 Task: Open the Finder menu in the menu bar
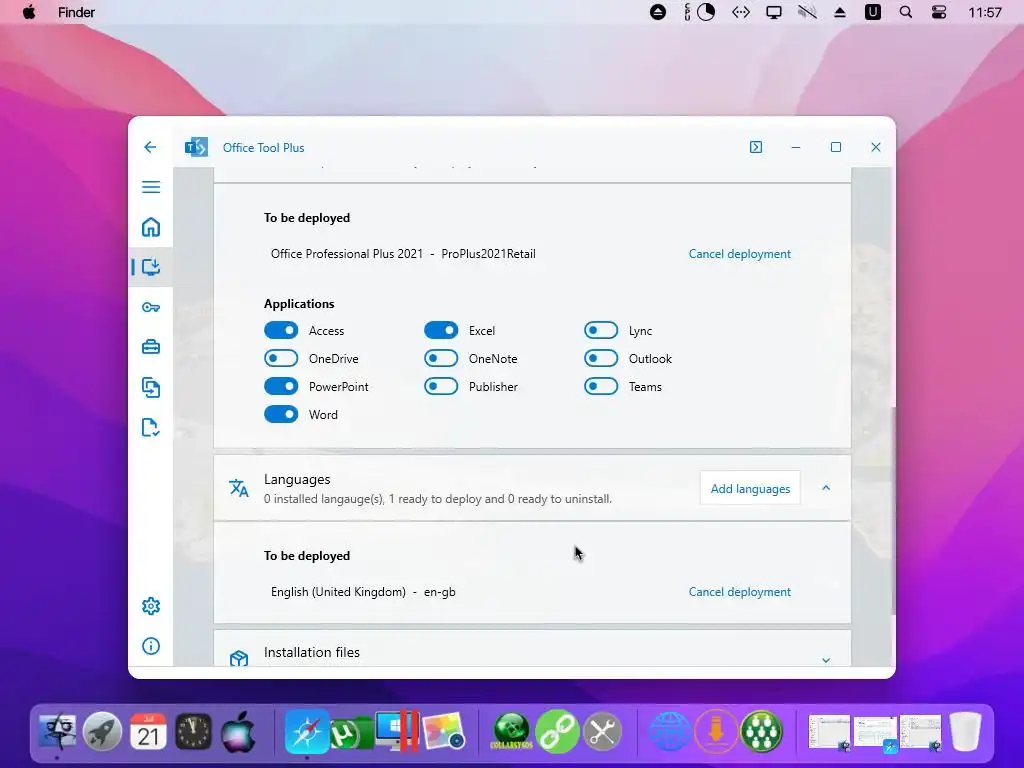76,12
